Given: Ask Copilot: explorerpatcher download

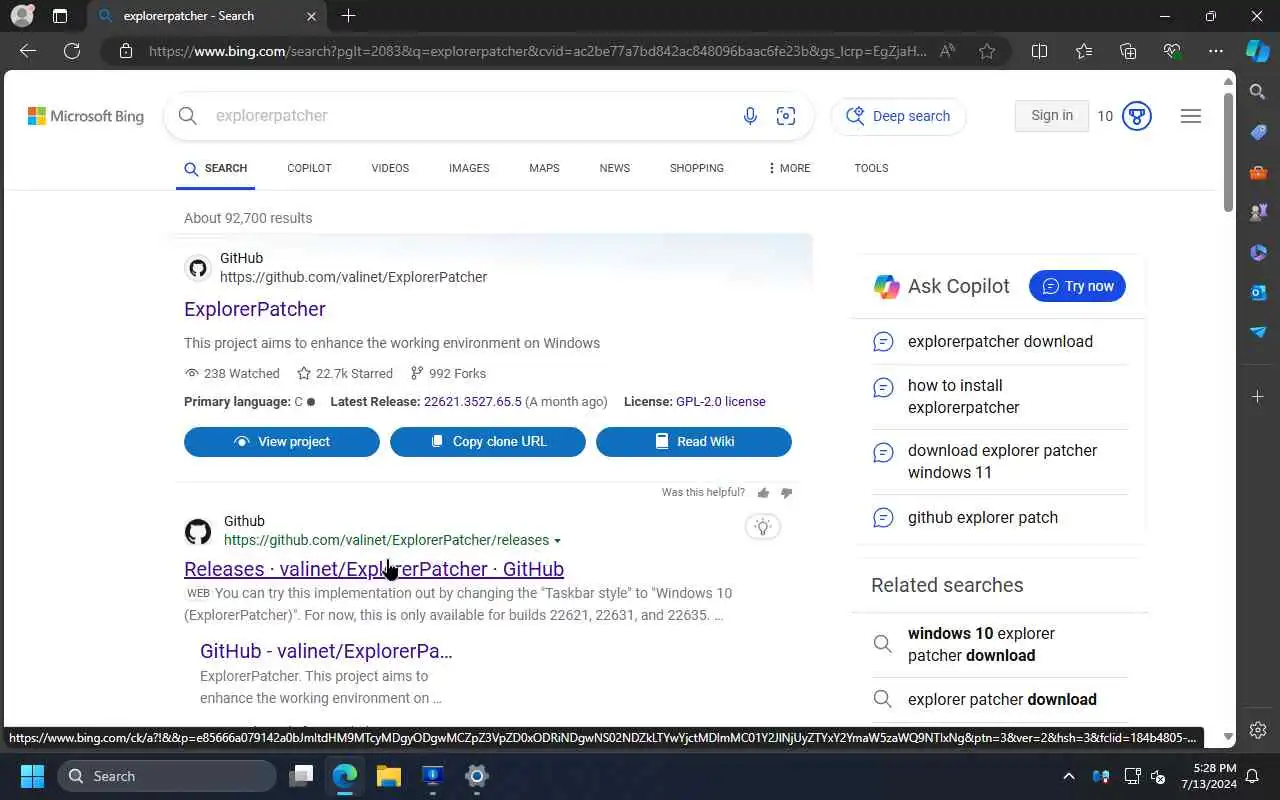Looking at the screenshot, I should pos(1000,341).
